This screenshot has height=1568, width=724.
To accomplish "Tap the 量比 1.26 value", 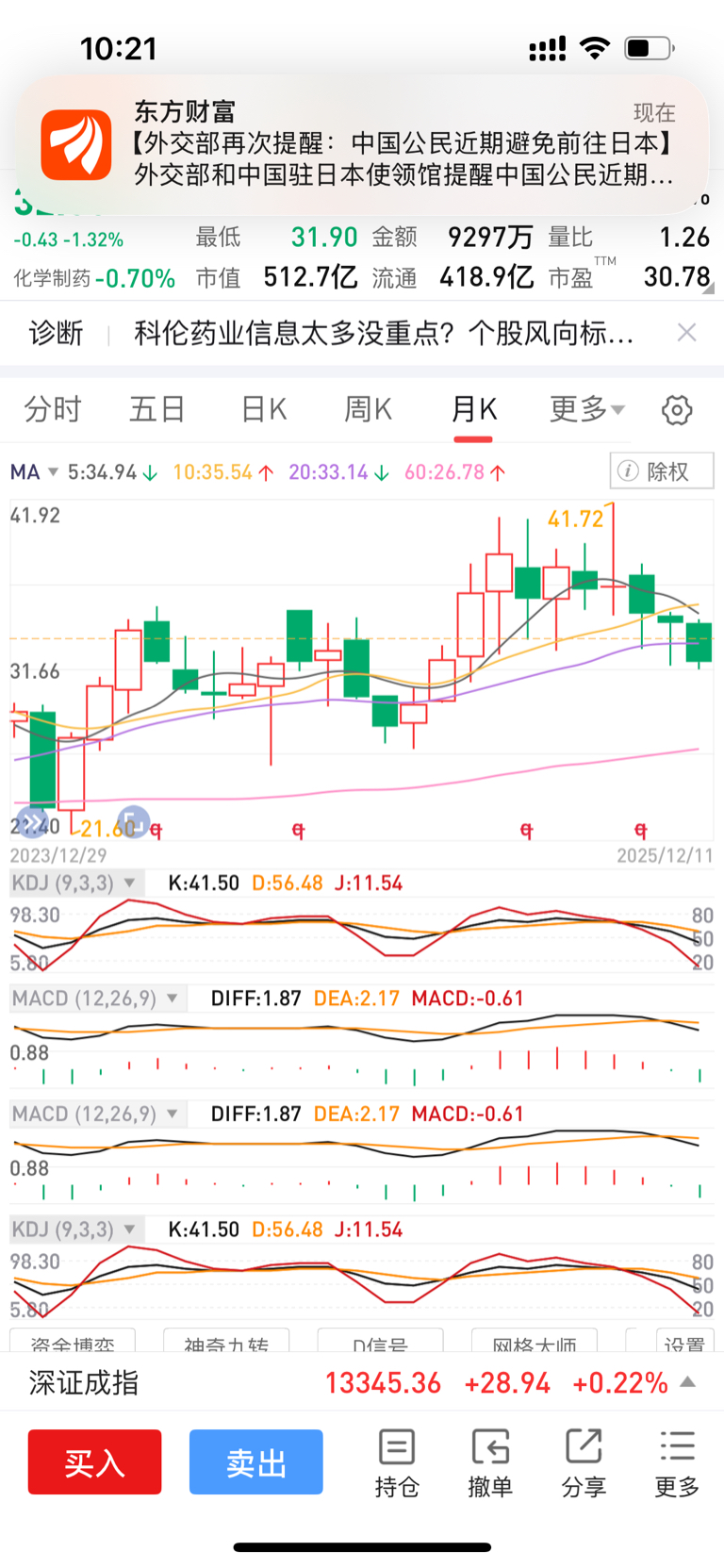I will 684,237.
